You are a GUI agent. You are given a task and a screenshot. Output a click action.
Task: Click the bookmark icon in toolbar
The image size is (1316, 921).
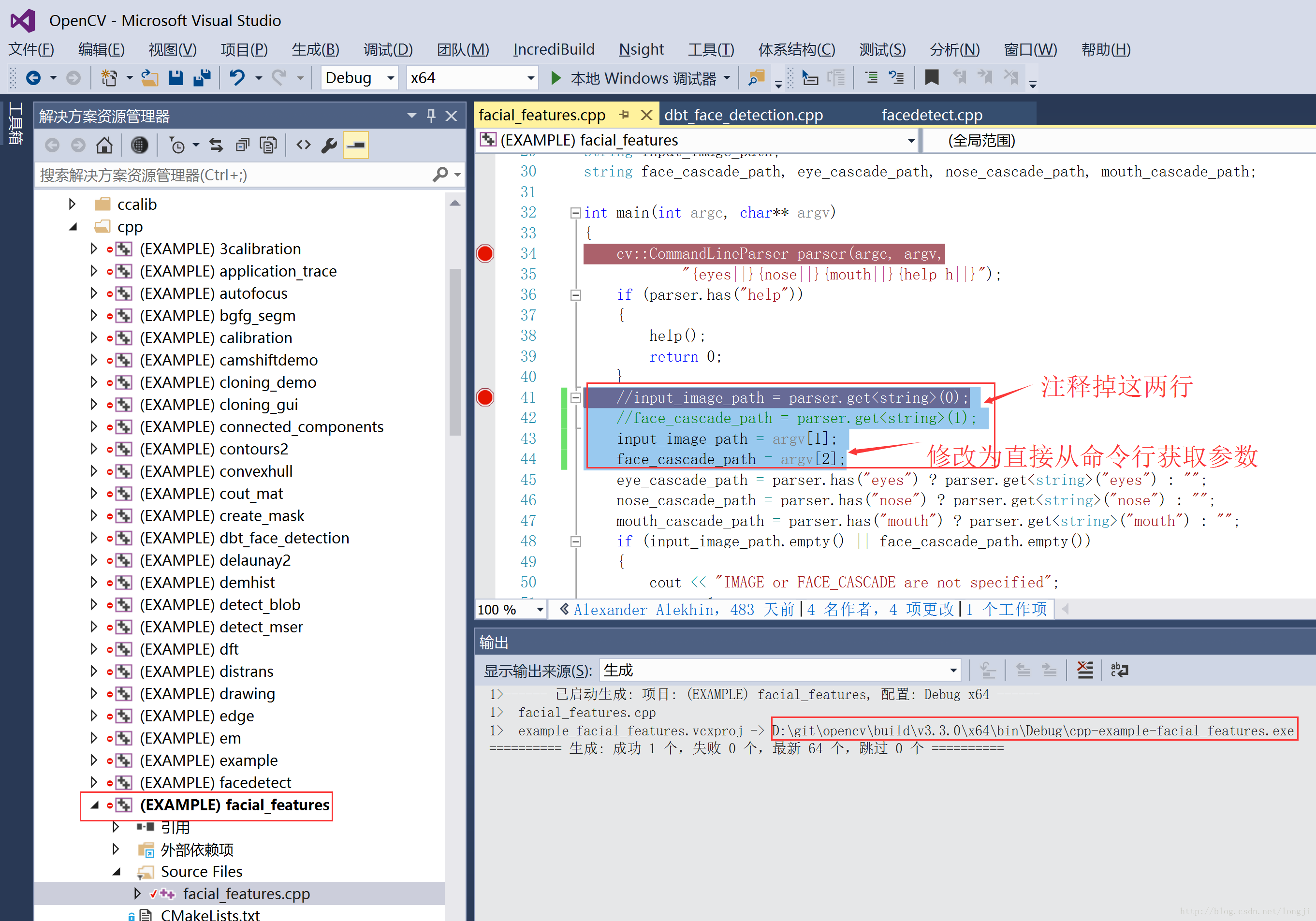click(x=932, y=77)
